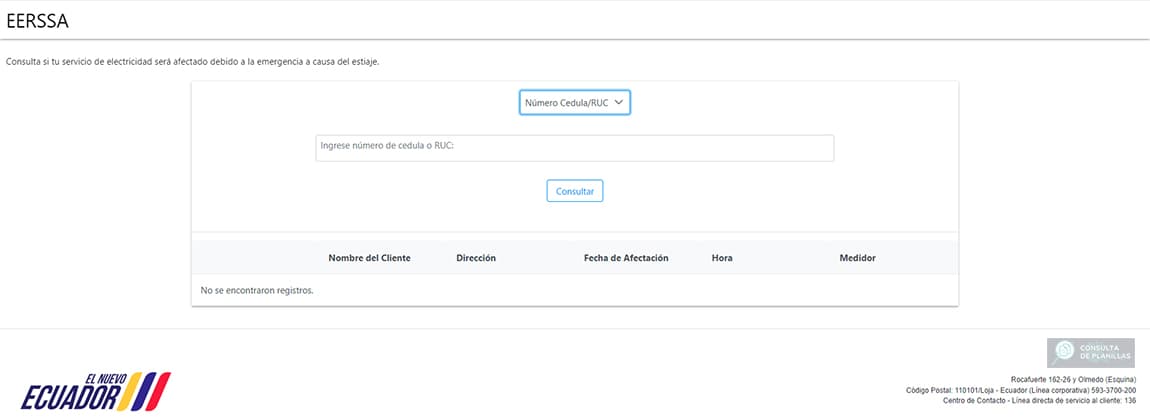Sort by Fecha de Afectación column

[626, 258]
